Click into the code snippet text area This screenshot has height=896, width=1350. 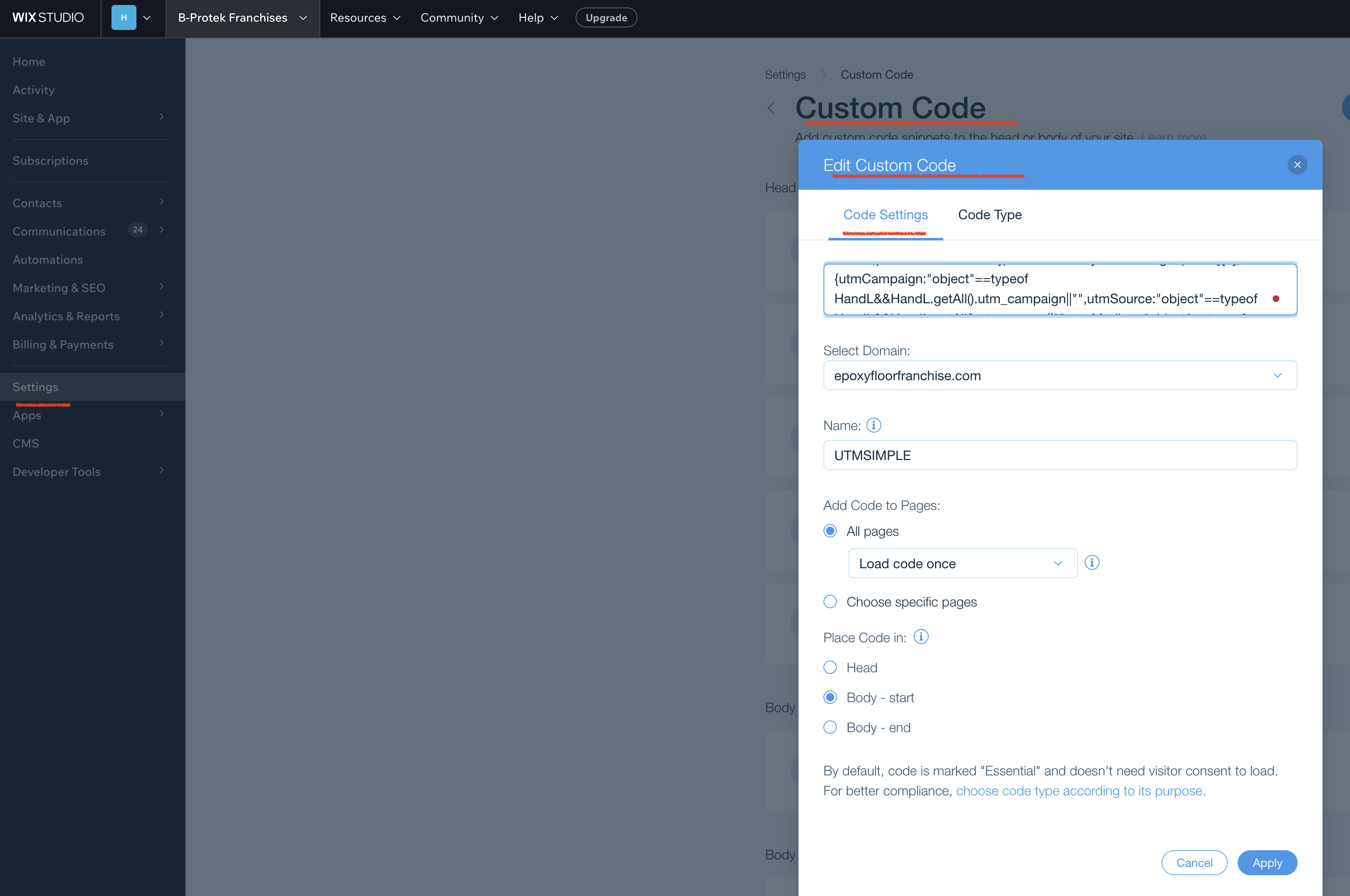click(1060, 289)
